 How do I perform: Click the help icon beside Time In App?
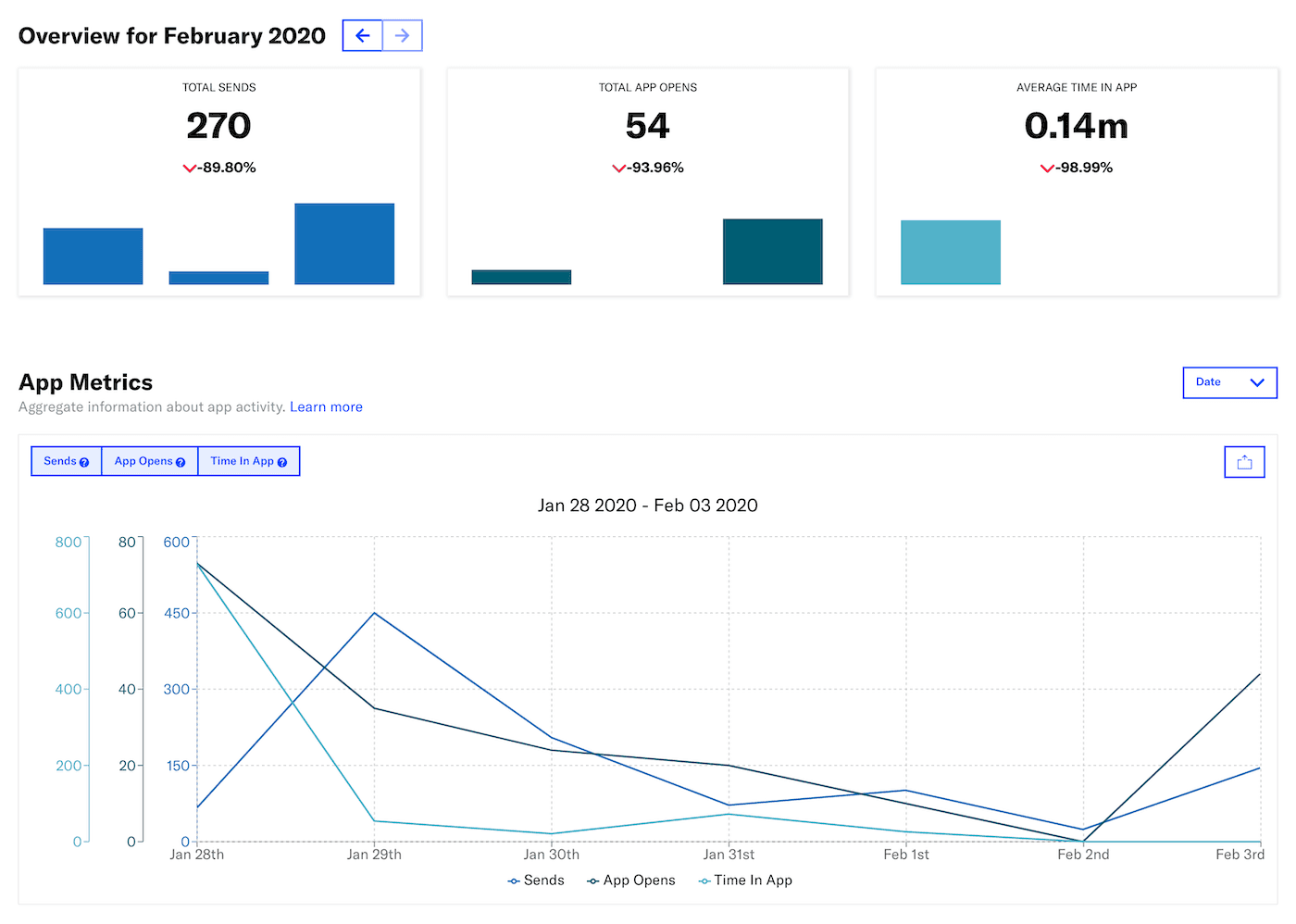282,460
